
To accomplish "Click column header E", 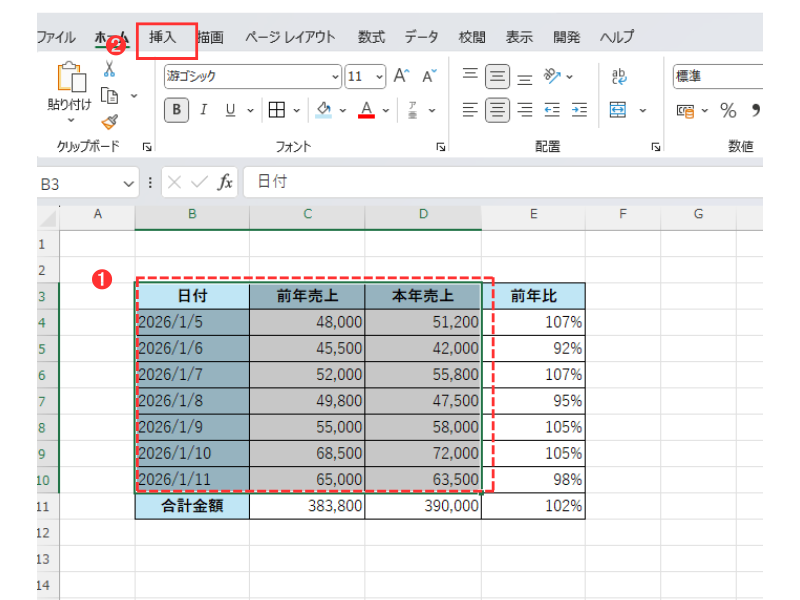I will coord(533,215).
